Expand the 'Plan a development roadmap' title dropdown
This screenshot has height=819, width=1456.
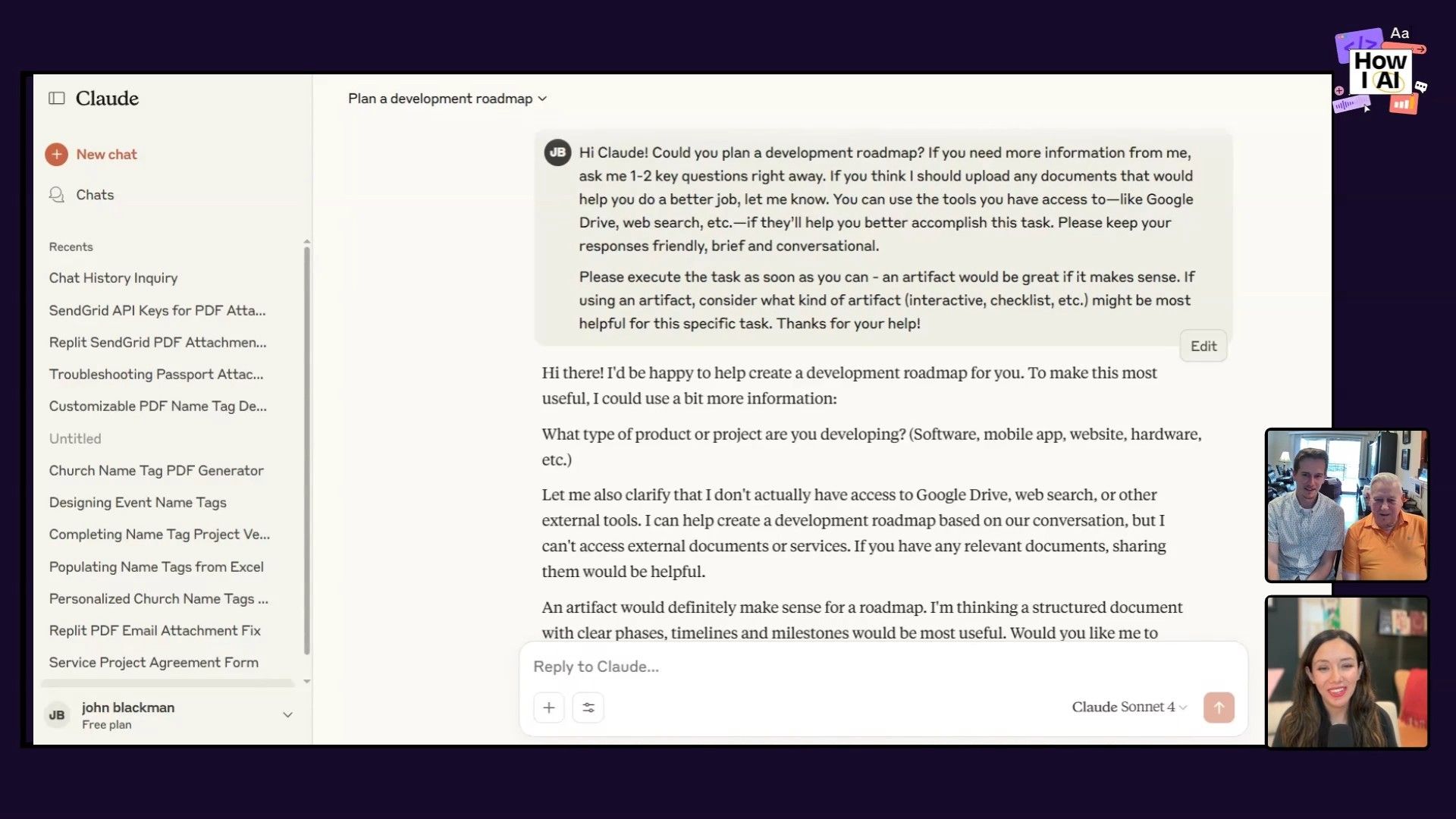pos(543,99)
